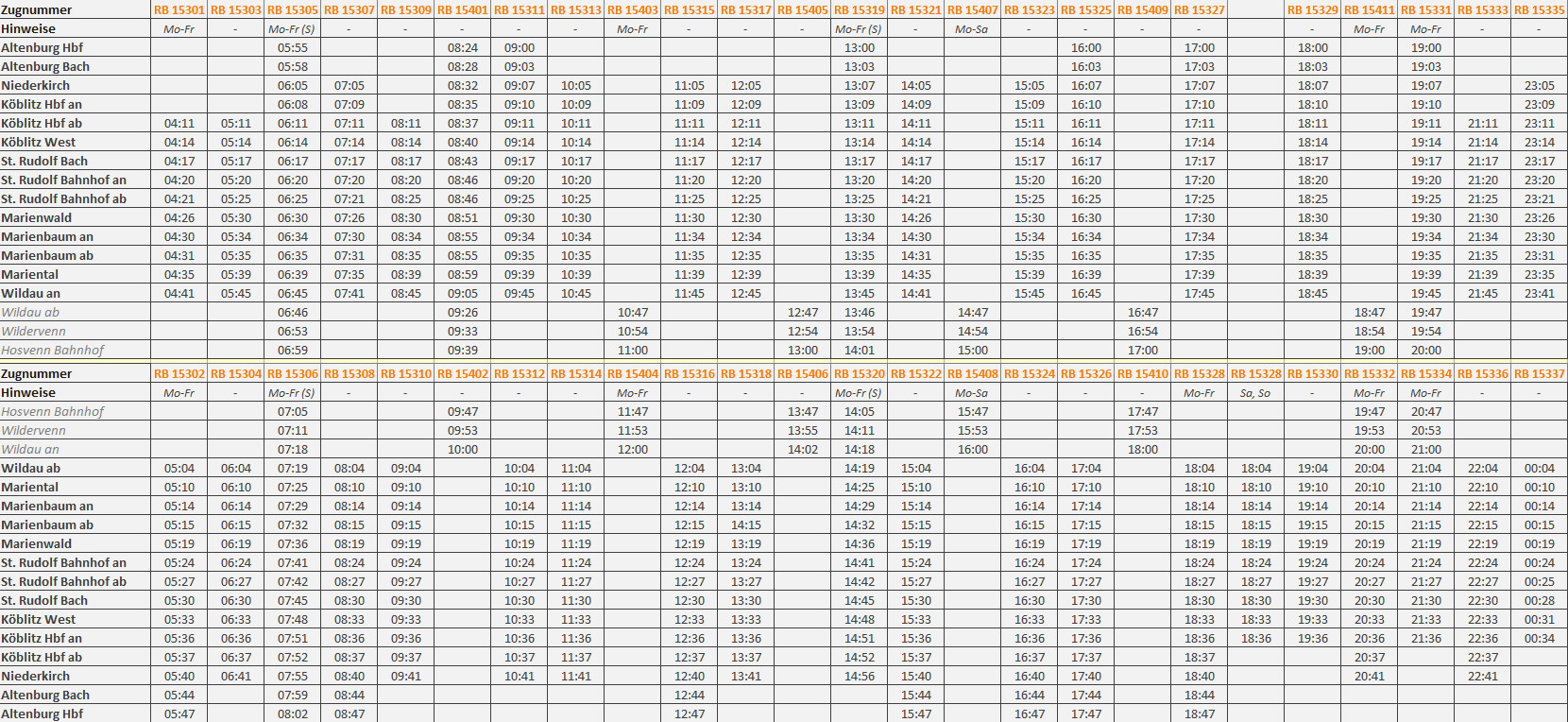The image size is (1568, 722).
Task: Select the 08:45 Wildau an time for RB 15309
Action: click(406, 293)
